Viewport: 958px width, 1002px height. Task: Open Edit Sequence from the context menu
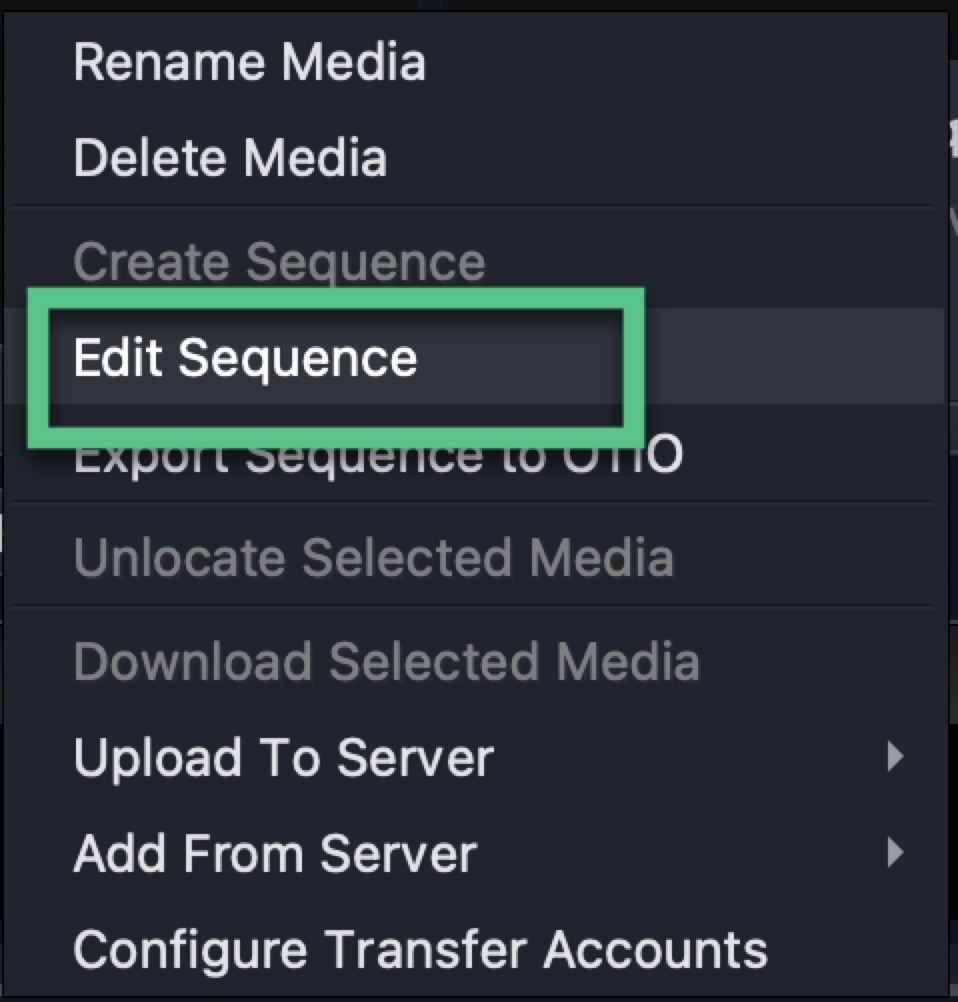[x=245, y=357]
